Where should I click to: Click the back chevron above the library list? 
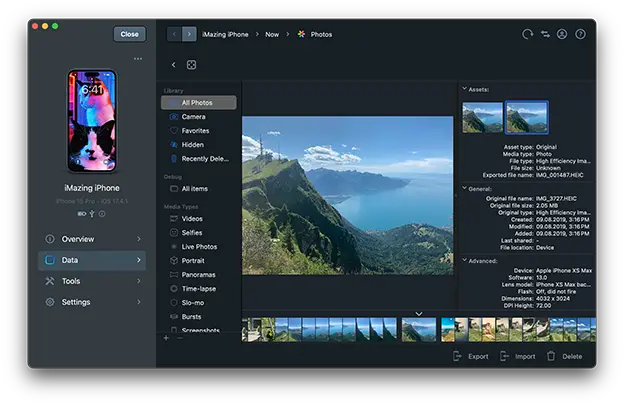tap(174, 64)
